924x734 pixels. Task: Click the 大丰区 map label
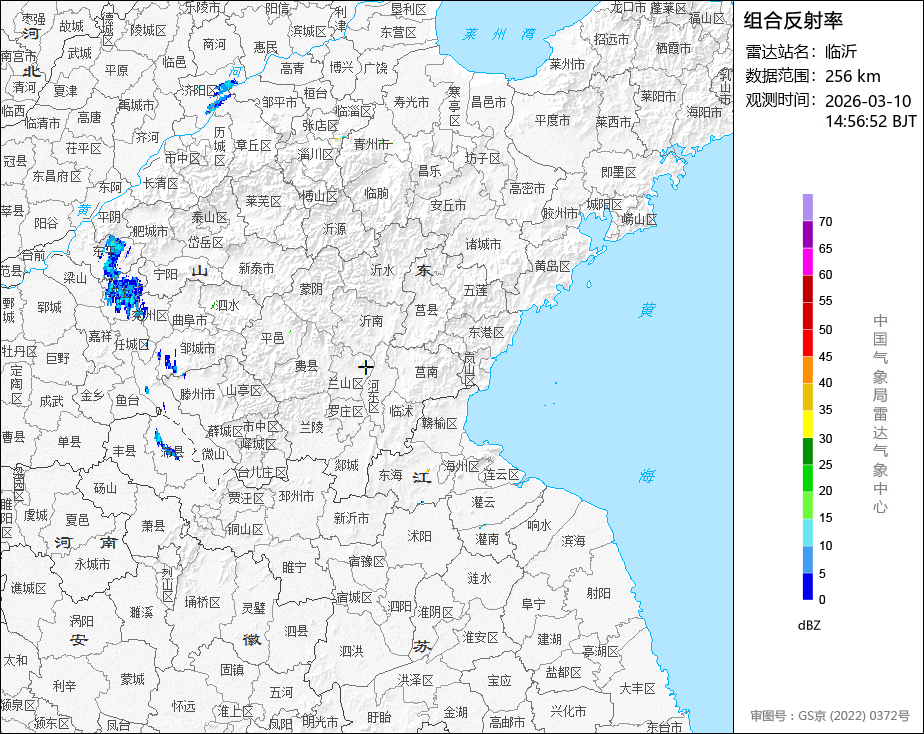point(638,688)
